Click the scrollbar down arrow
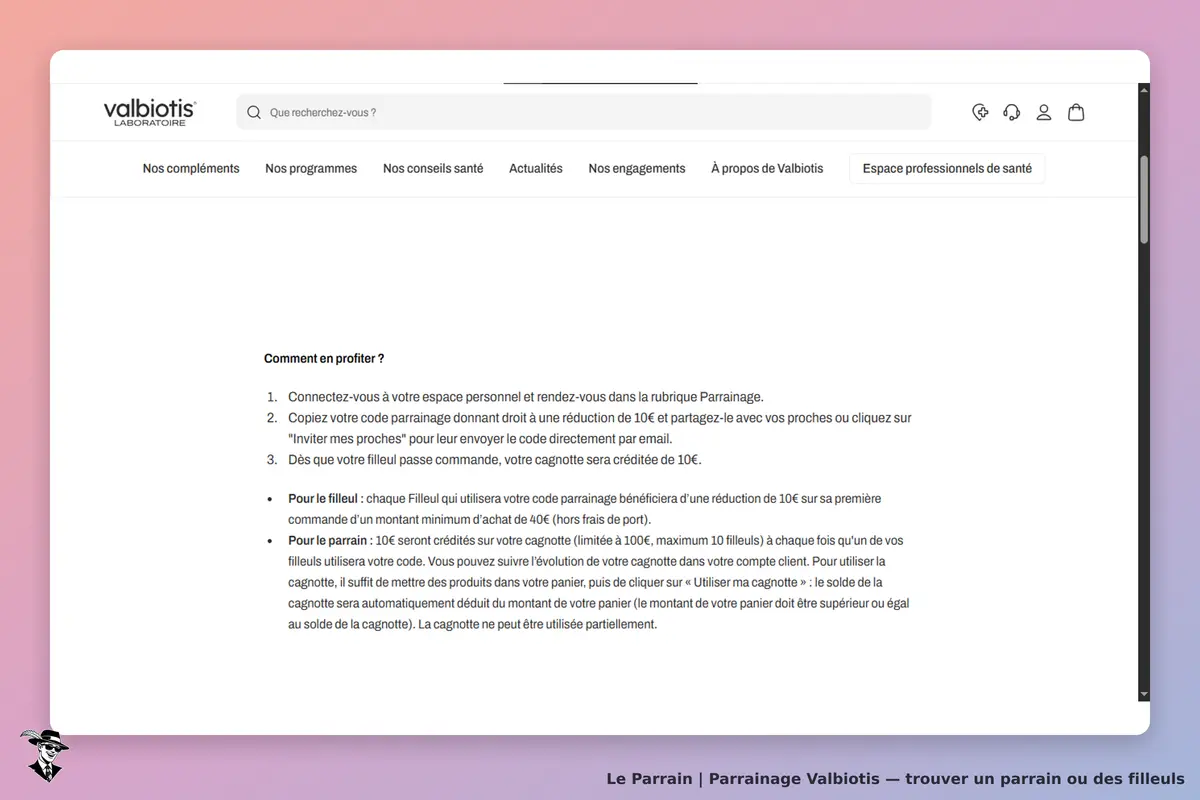 (x=1144, y=695)
